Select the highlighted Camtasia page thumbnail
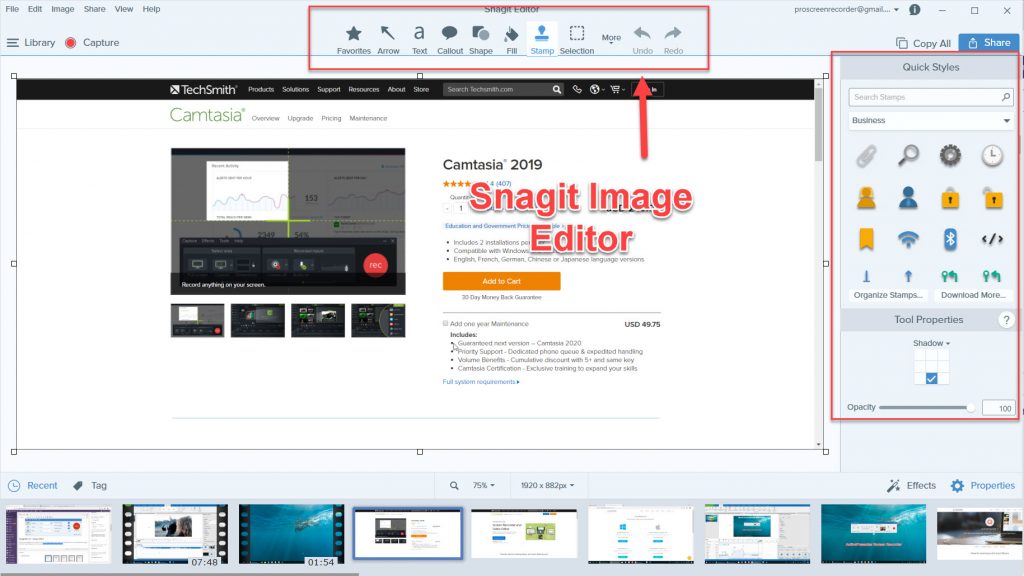 pos(408,534)
